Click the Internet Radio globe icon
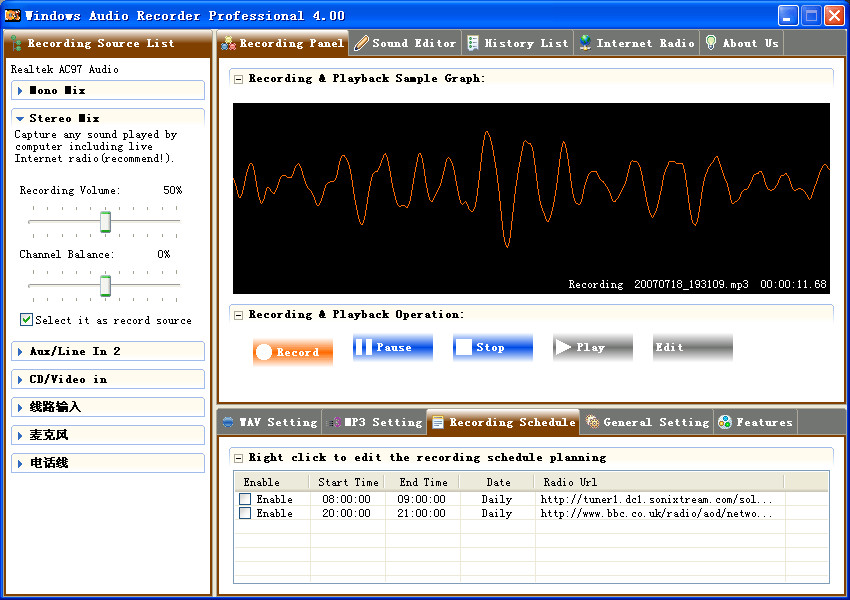The image size is (850, 600). (x=585, y=43)
